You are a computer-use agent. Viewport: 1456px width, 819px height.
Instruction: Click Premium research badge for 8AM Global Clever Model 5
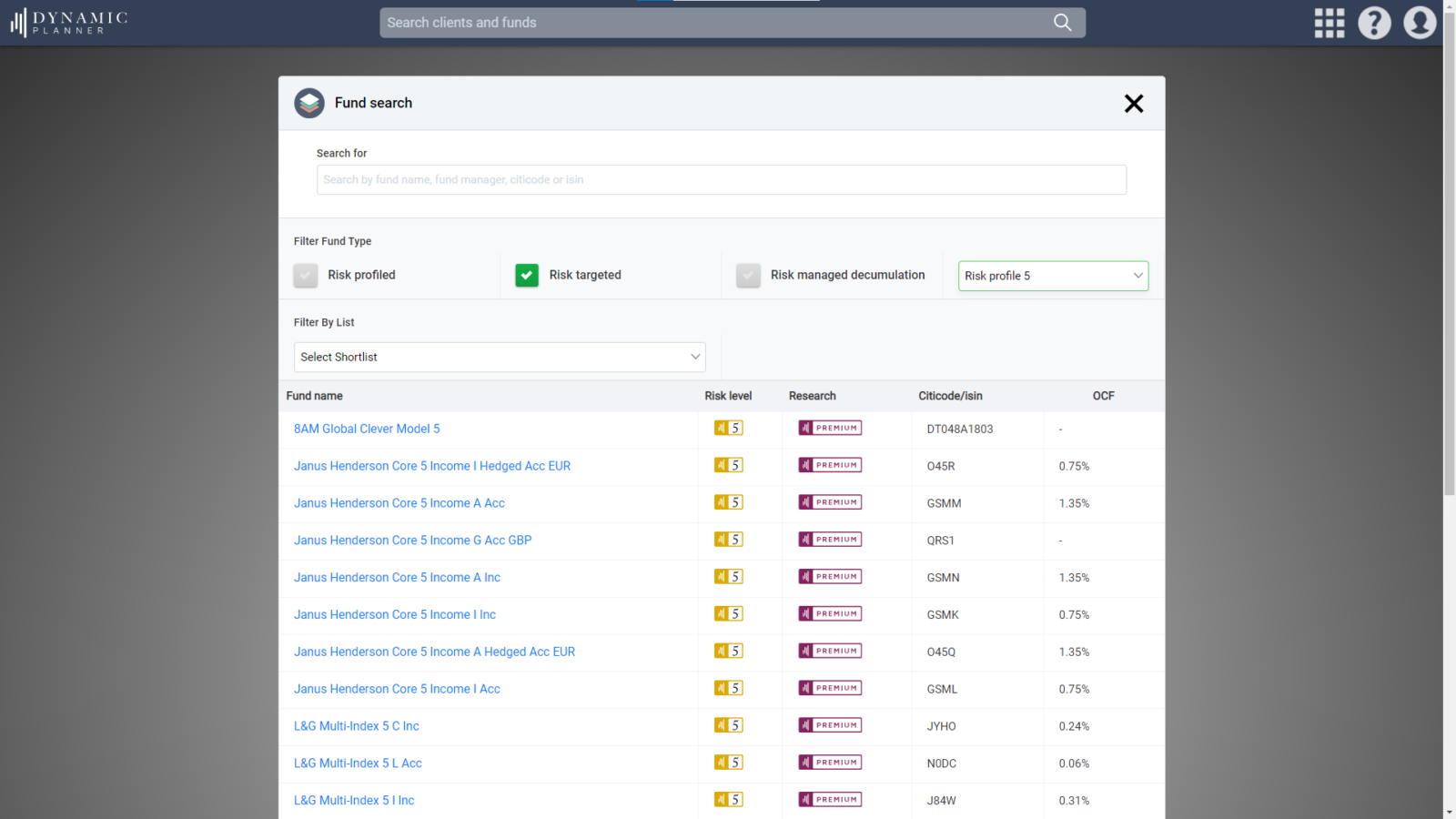[830, 428]
